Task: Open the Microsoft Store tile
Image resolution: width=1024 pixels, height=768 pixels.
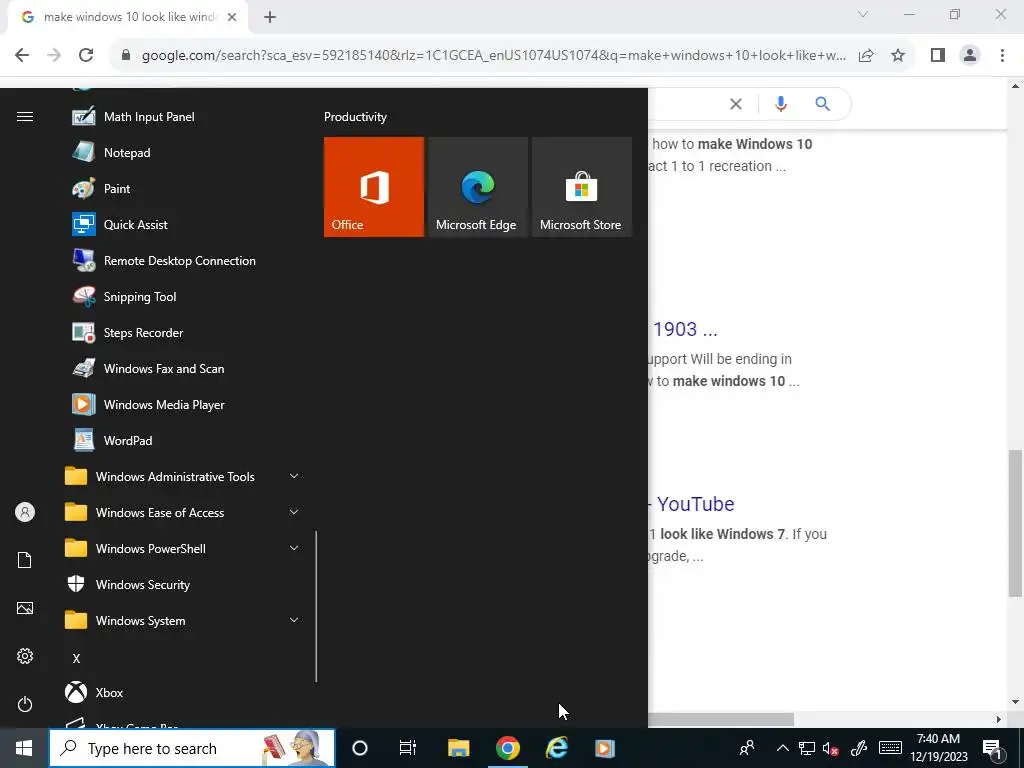Action: coord(582,187)
